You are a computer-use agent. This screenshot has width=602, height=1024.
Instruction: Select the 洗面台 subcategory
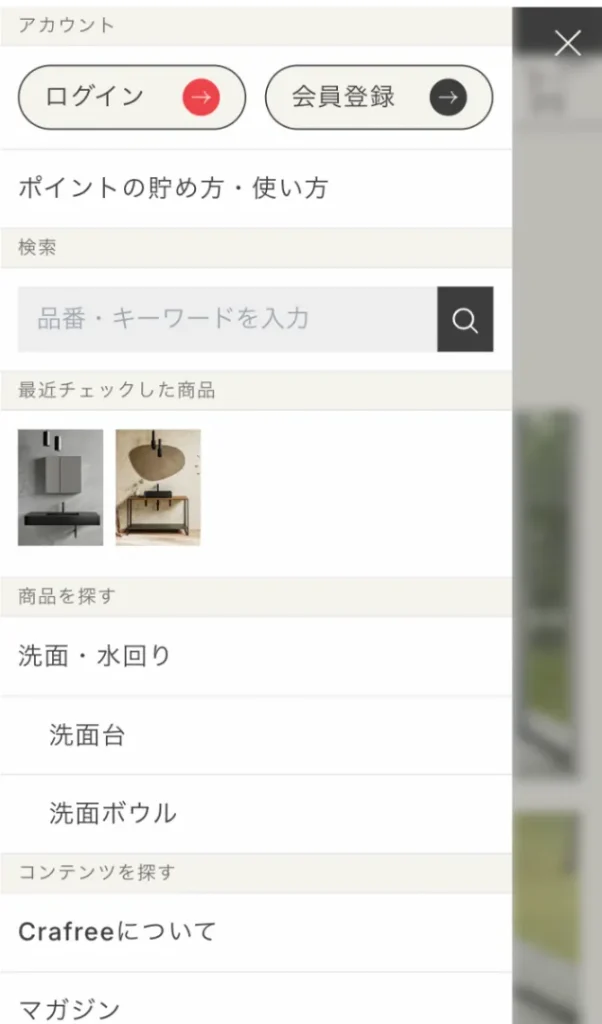click(256, 735)
